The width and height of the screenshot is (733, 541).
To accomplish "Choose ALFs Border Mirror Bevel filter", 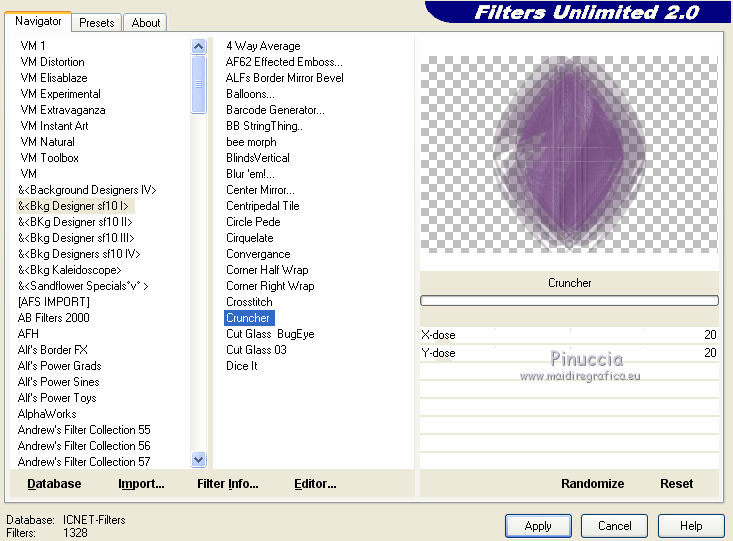I will pos(285,78).
